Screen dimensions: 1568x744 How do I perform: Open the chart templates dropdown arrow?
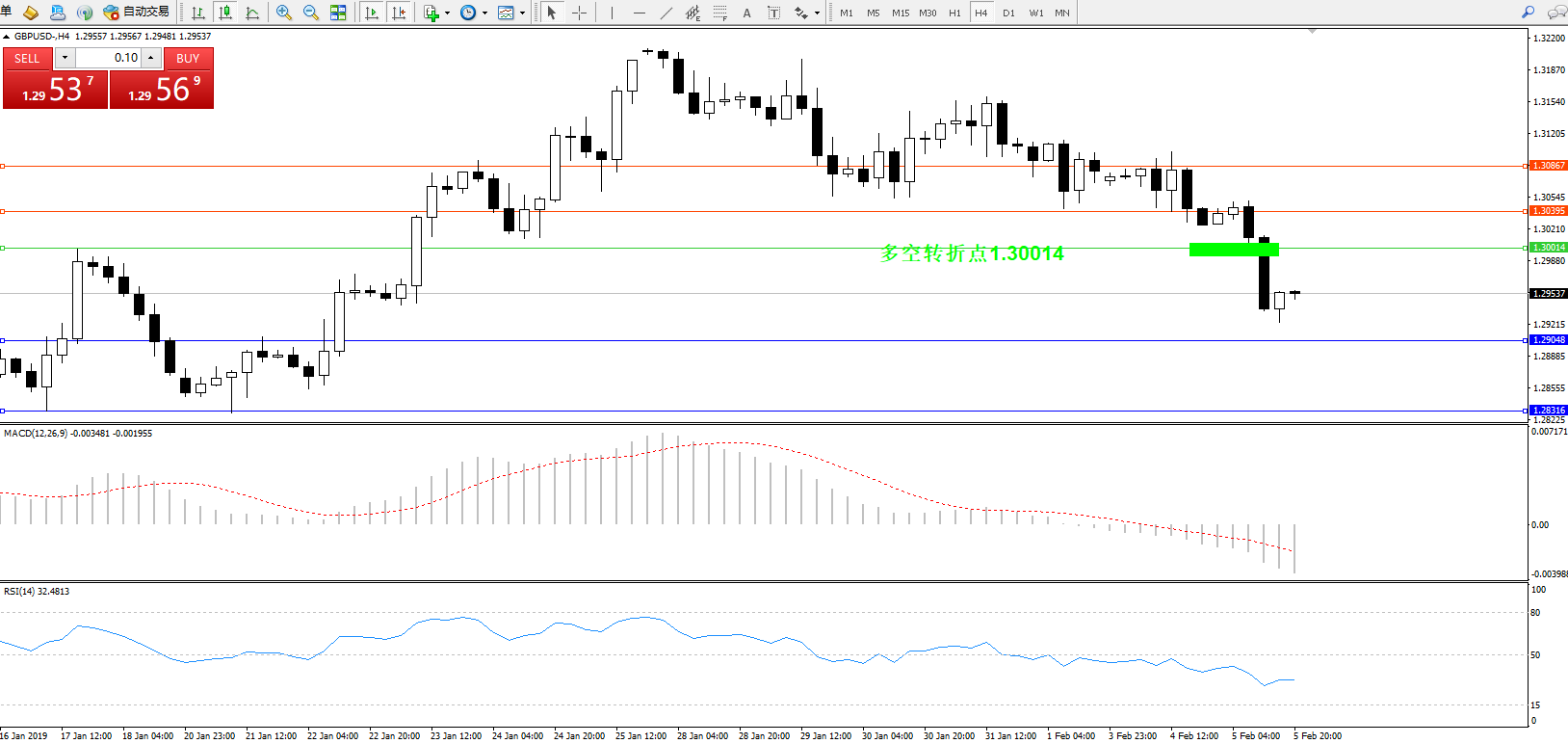[x=522, y=13]
